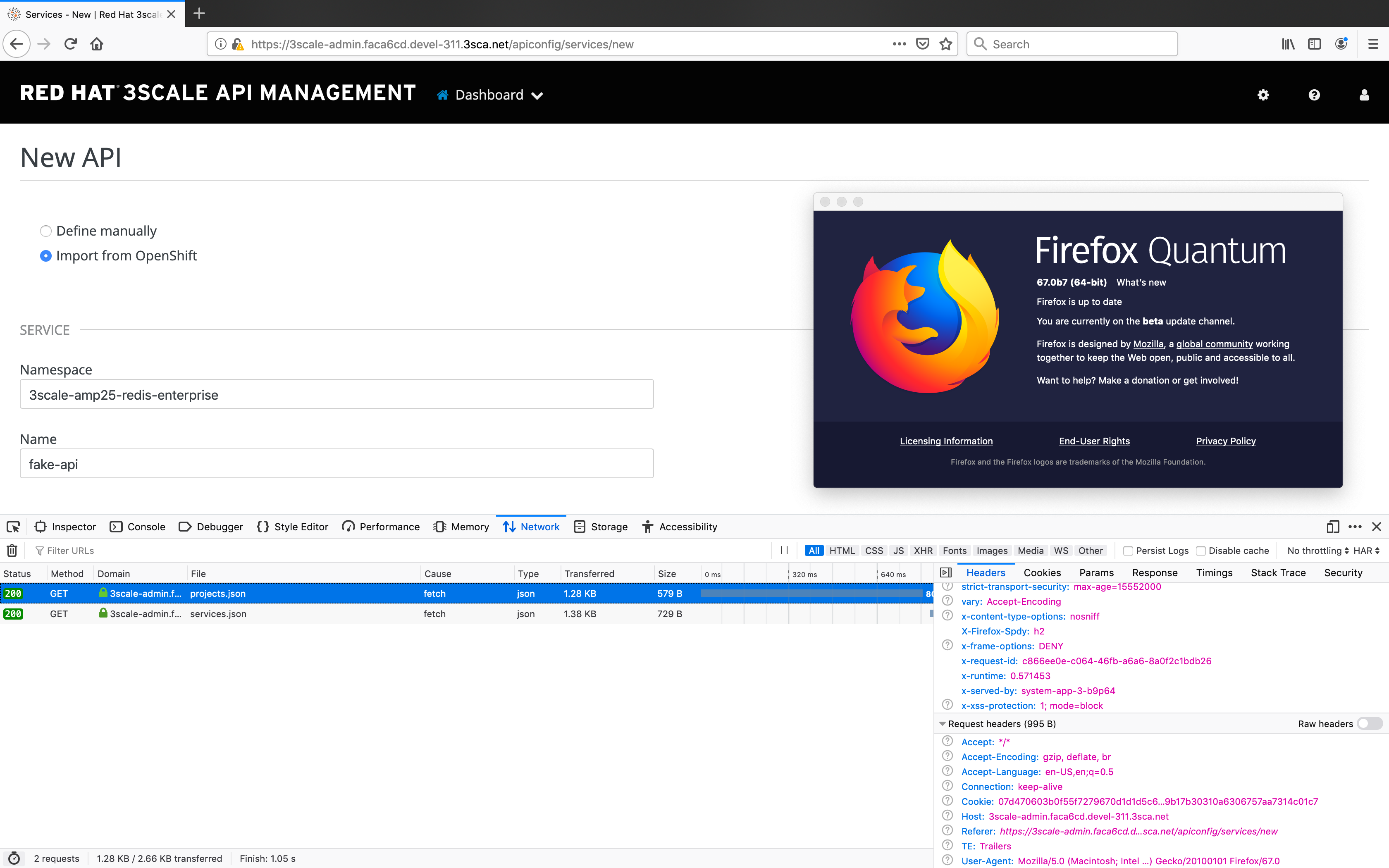The height and width of the screenshot is (868, 1389).
Task: Bookmark this page with star icon
Action: tap(946, 44)
